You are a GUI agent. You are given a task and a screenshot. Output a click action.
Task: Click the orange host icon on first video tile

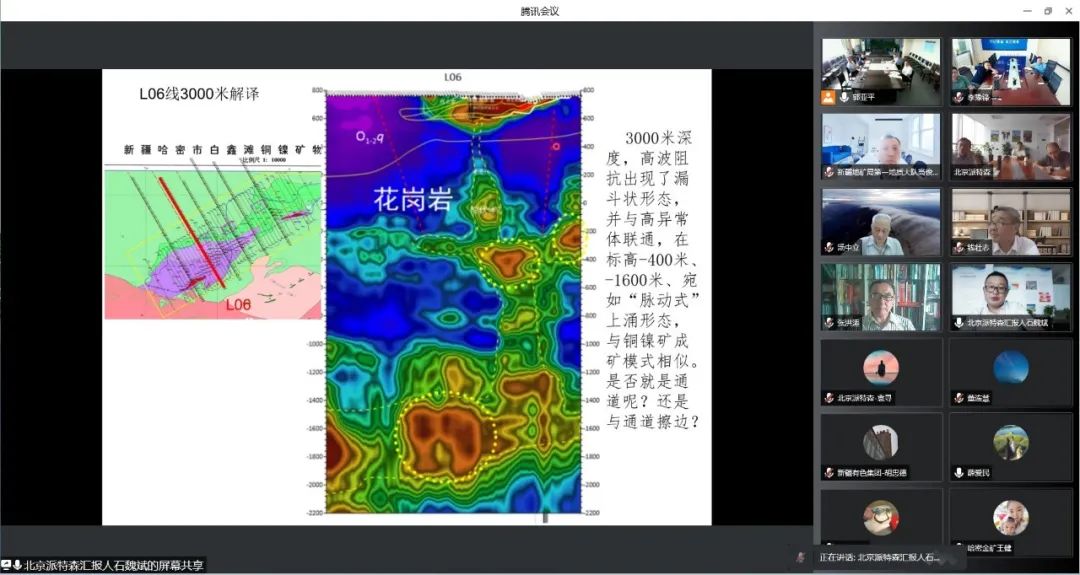[x=829, y=97]
